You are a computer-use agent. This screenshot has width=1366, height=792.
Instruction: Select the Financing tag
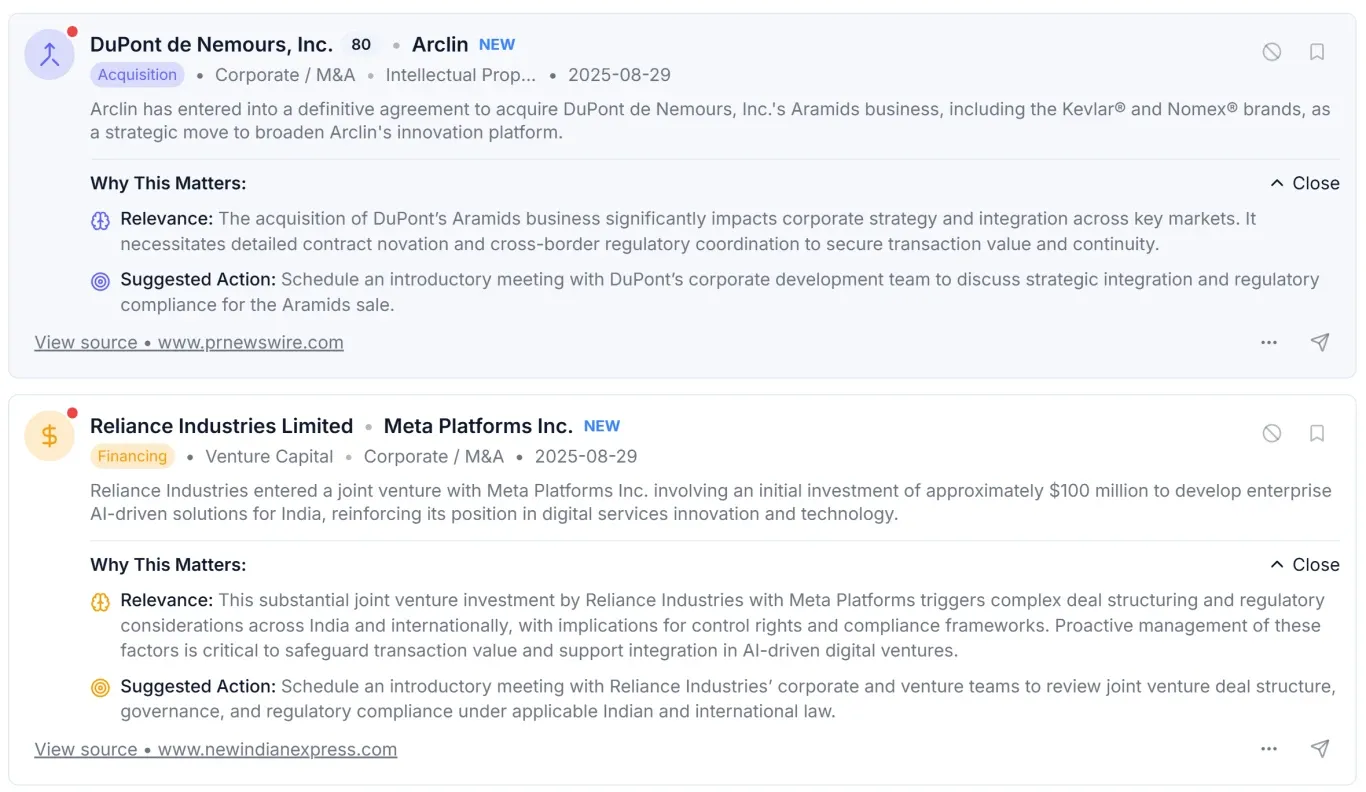coord(132,456)
